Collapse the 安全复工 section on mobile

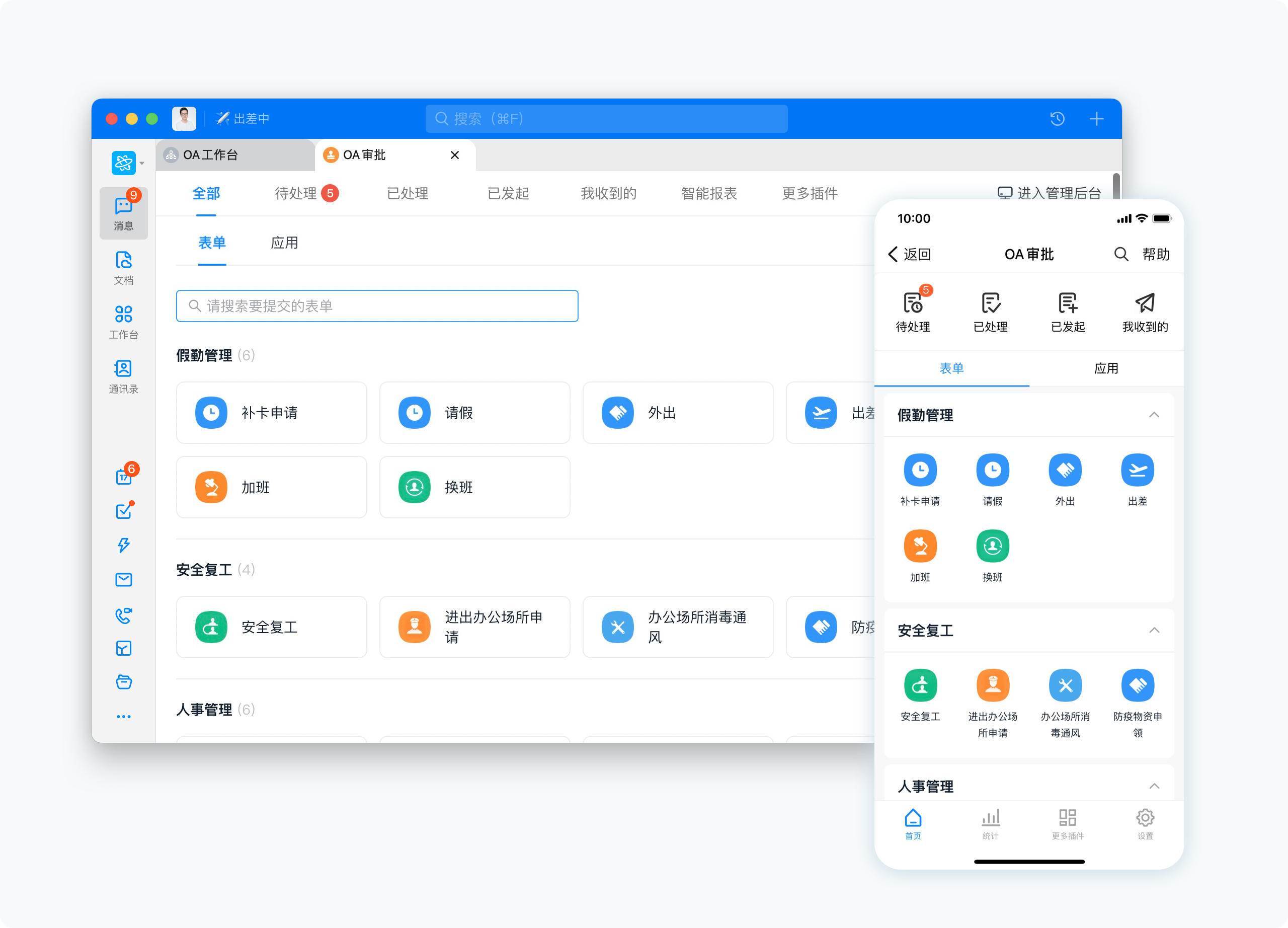[x=1154, y=631]
